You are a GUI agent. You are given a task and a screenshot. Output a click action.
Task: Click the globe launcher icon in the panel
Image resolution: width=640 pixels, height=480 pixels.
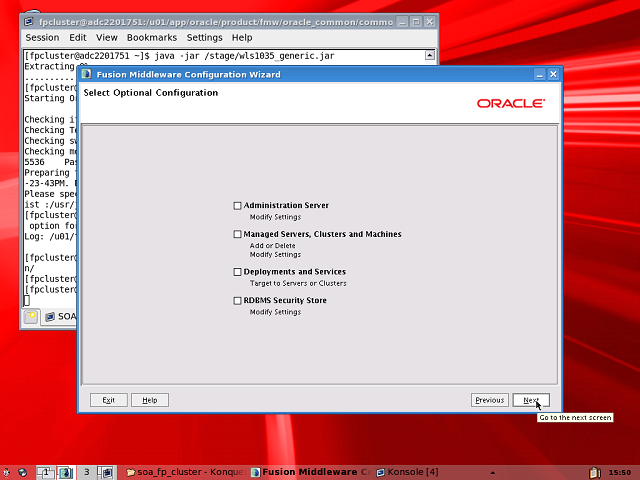point(22,472)
